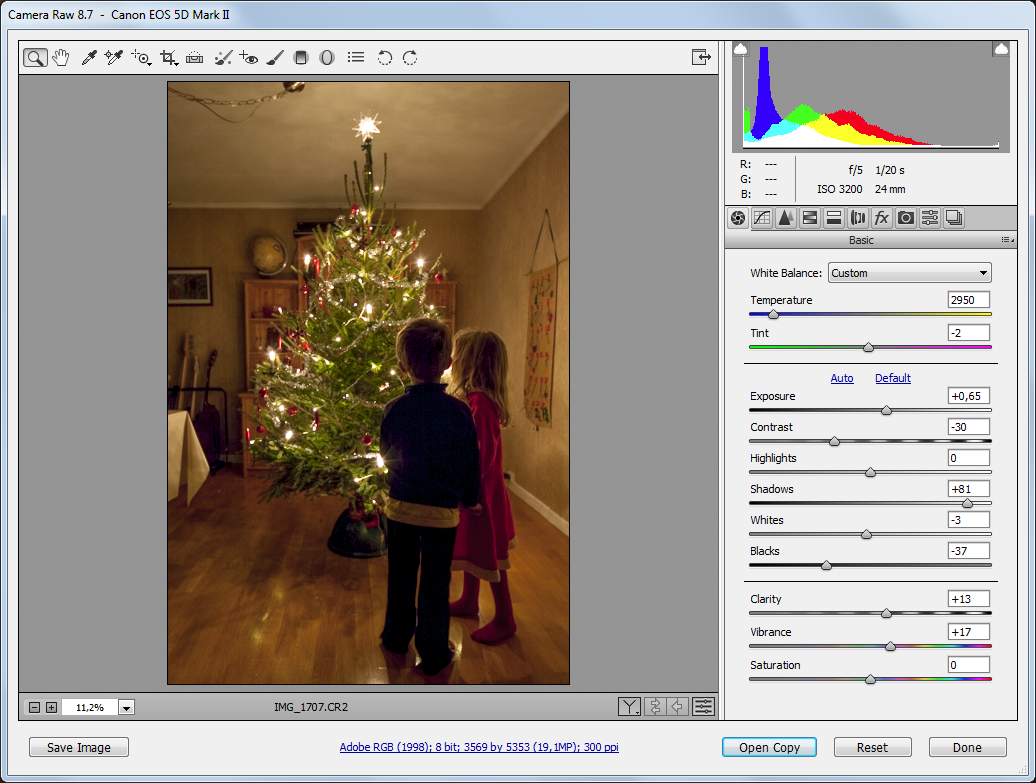Rotate image 90 degrees counterclockwise
The height and width of the screenshot is (783, 1036).
click(x=385, y=57)
